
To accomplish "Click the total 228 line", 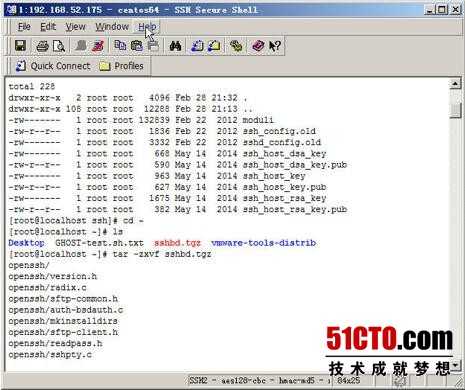I will [x=32, y=87].
